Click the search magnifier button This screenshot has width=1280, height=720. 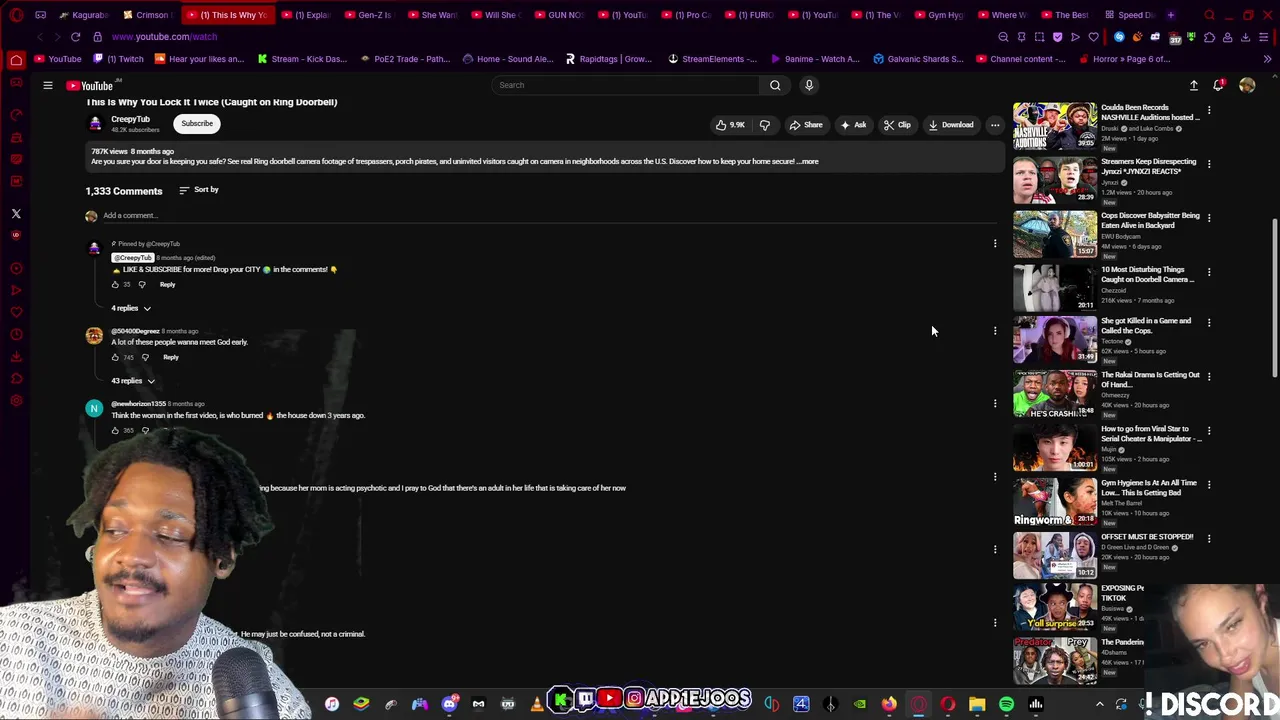tap(775, 85)
